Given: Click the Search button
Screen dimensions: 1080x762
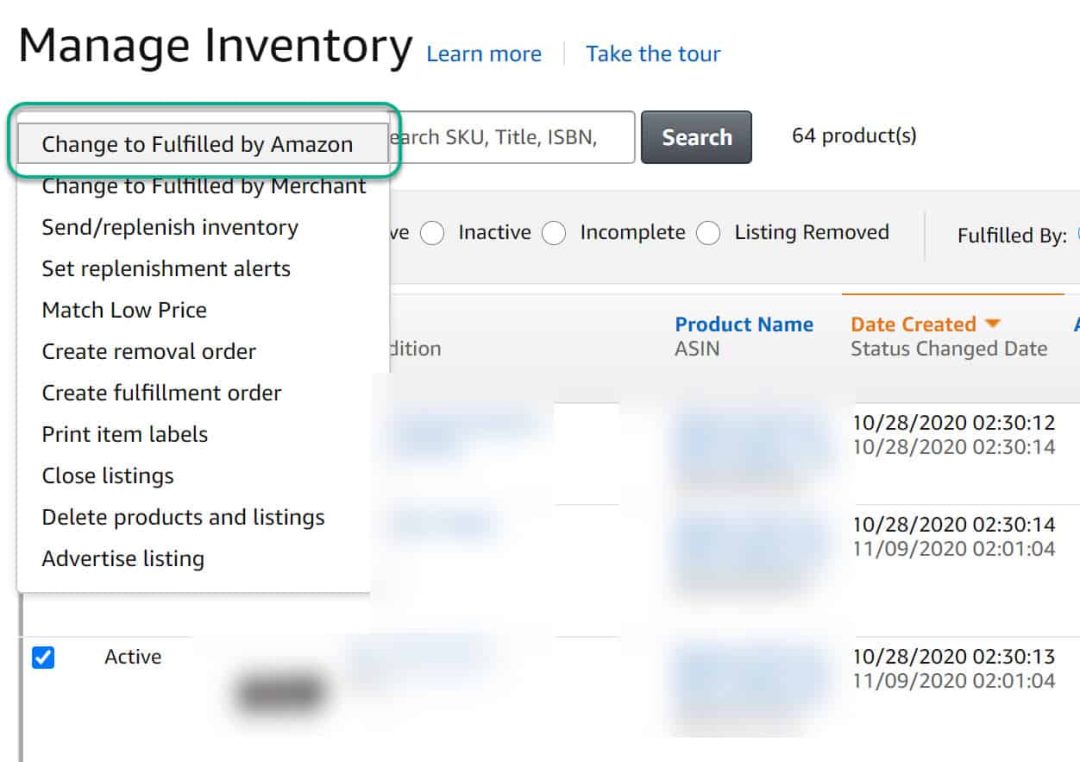Looking at the screenshot, I should pyautogui.click(x=696, y=137).
